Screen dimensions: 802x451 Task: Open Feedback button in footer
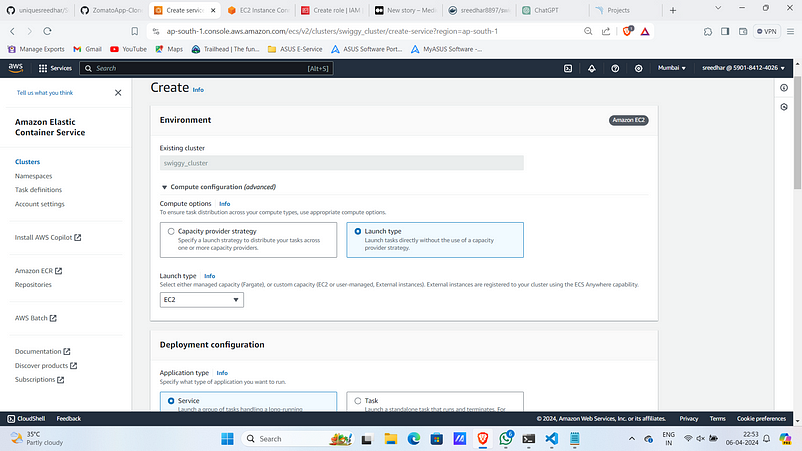[x=69, y=418]
